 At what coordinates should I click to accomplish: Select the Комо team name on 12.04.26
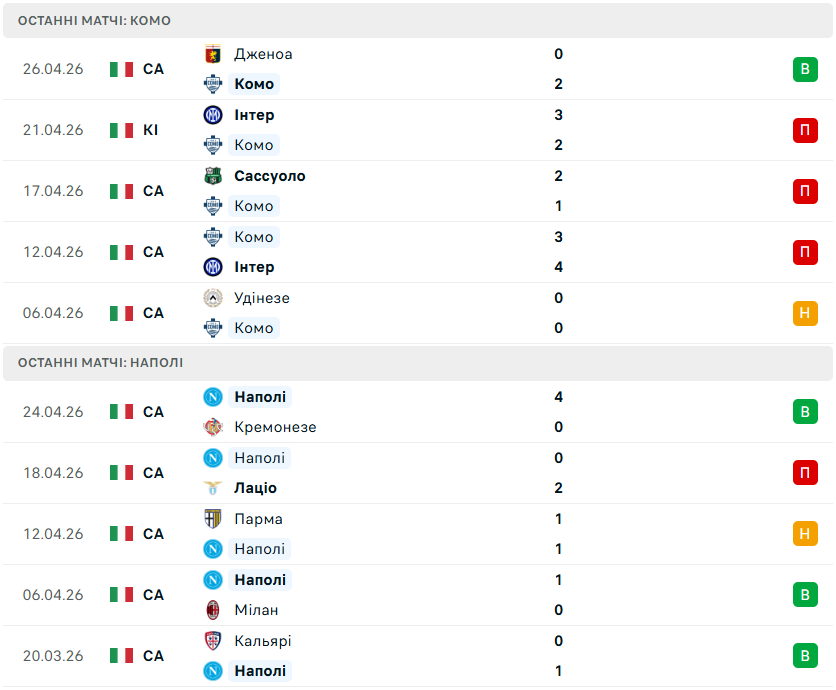pos(254,237)
